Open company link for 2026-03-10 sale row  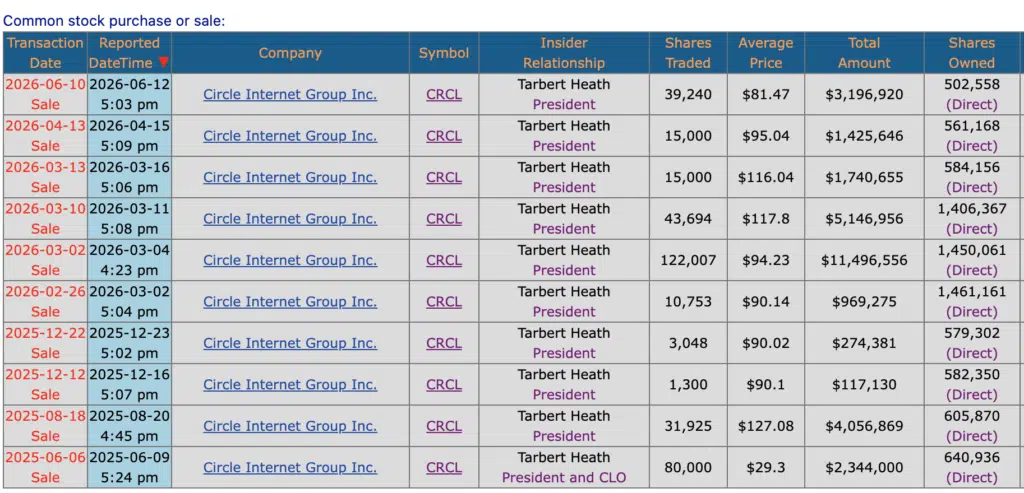[290, 219]
